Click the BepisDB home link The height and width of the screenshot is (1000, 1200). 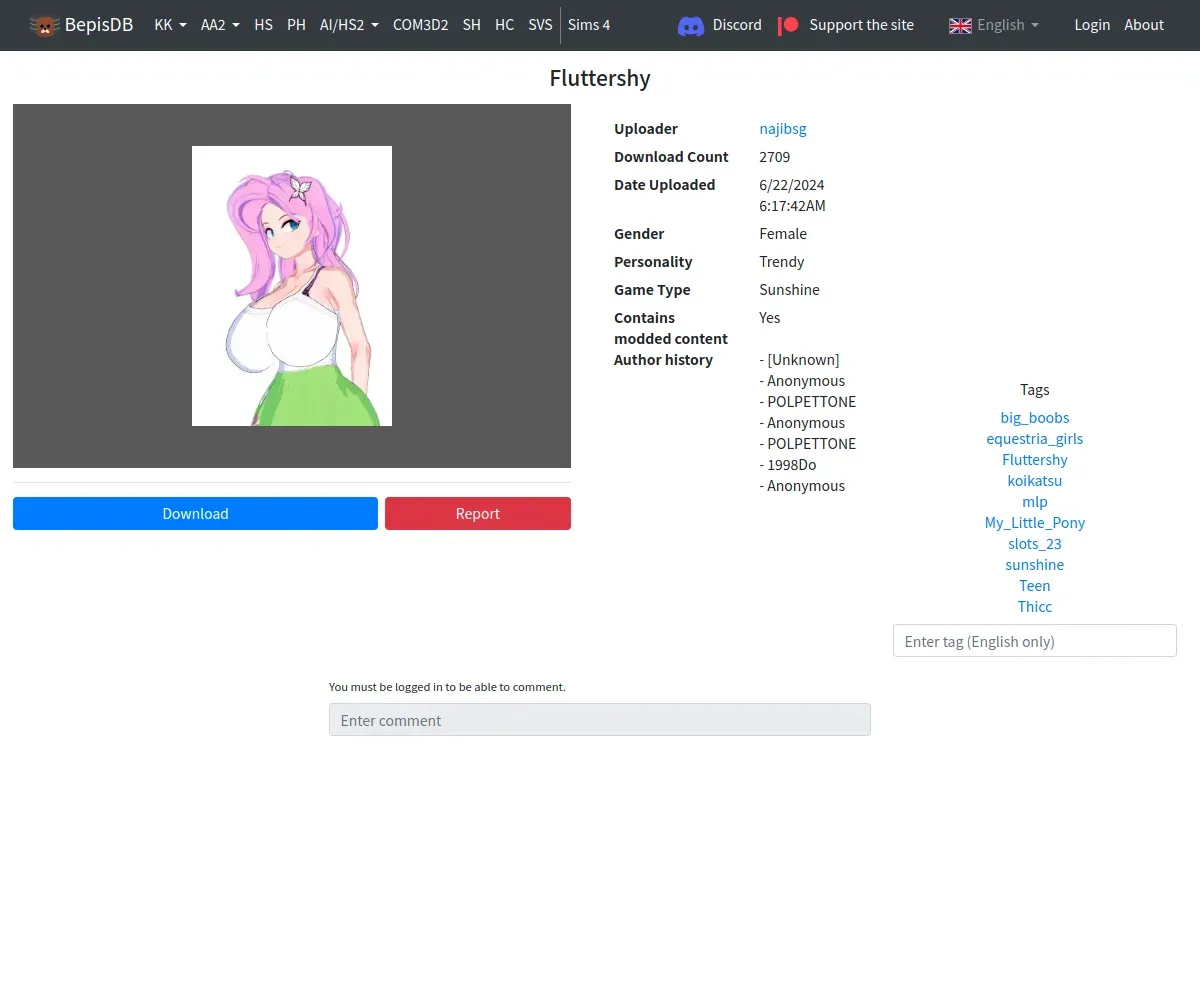[x=81, y=25]
